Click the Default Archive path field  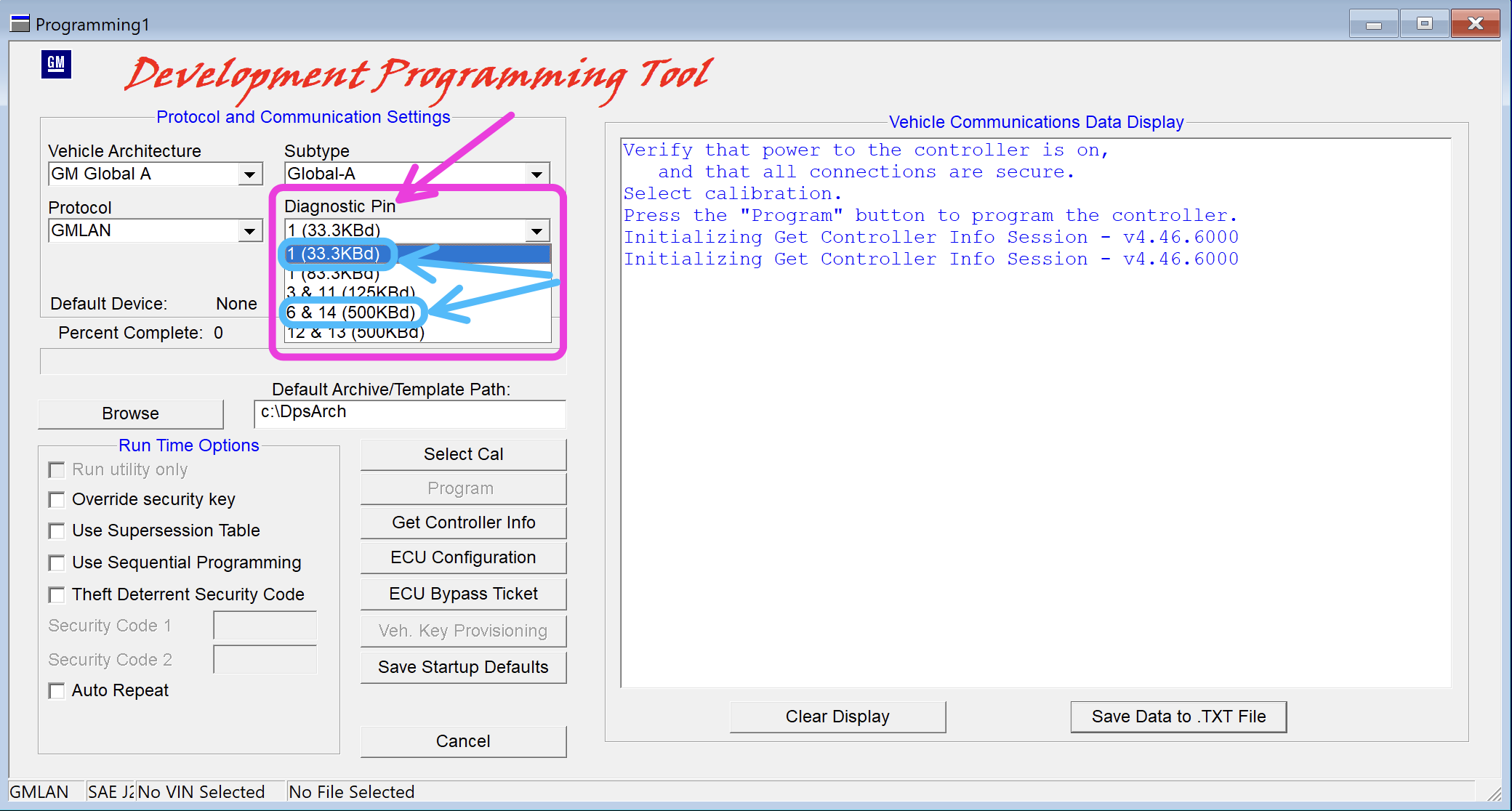pos(410,413)
